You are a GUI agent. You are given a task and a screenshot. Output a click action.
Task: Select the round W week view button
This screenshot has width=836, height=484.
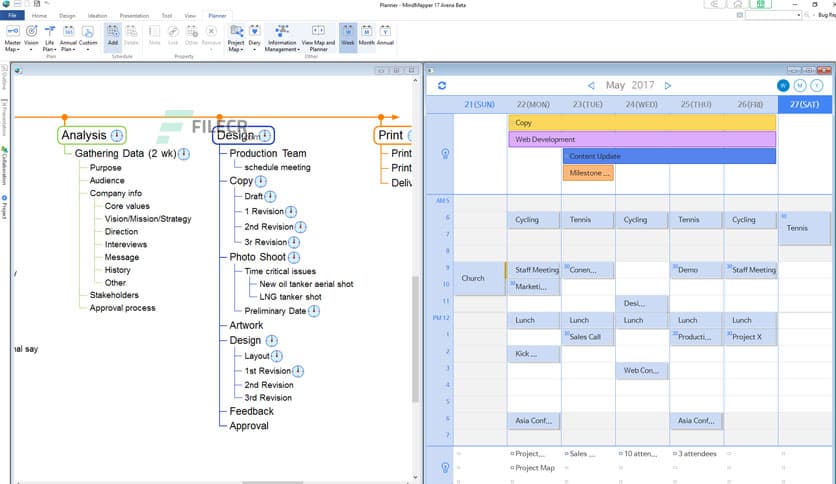tap(784, 86)
